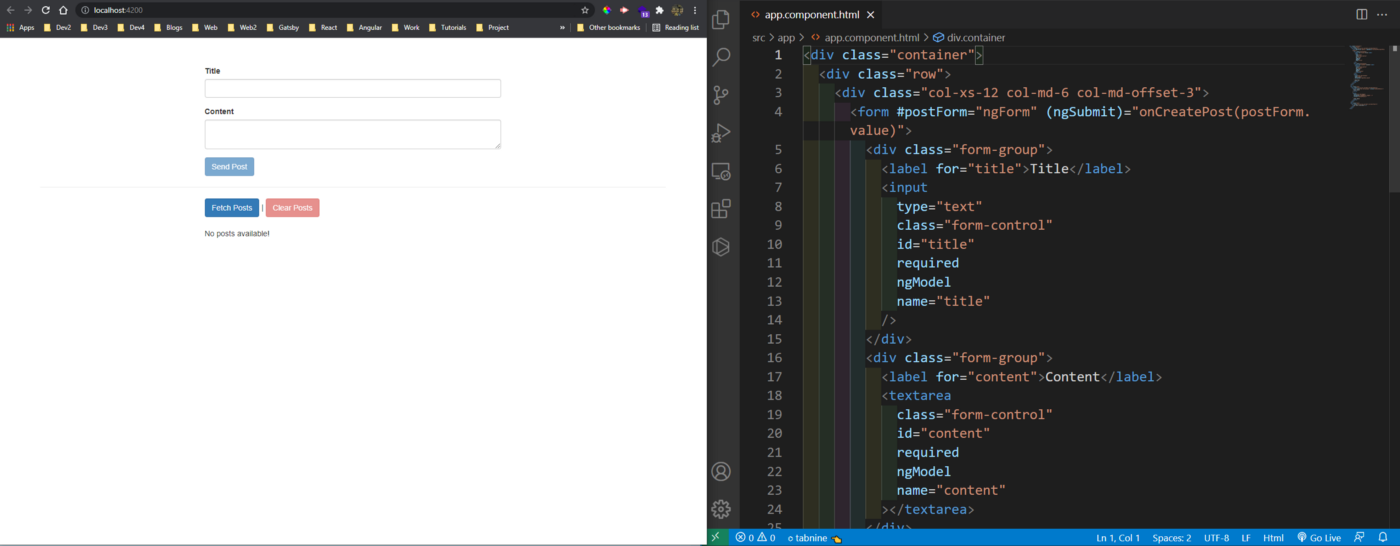Change language mode via Html
This screenshot has width=1400, height=546.
click(x=1273, y=537)
